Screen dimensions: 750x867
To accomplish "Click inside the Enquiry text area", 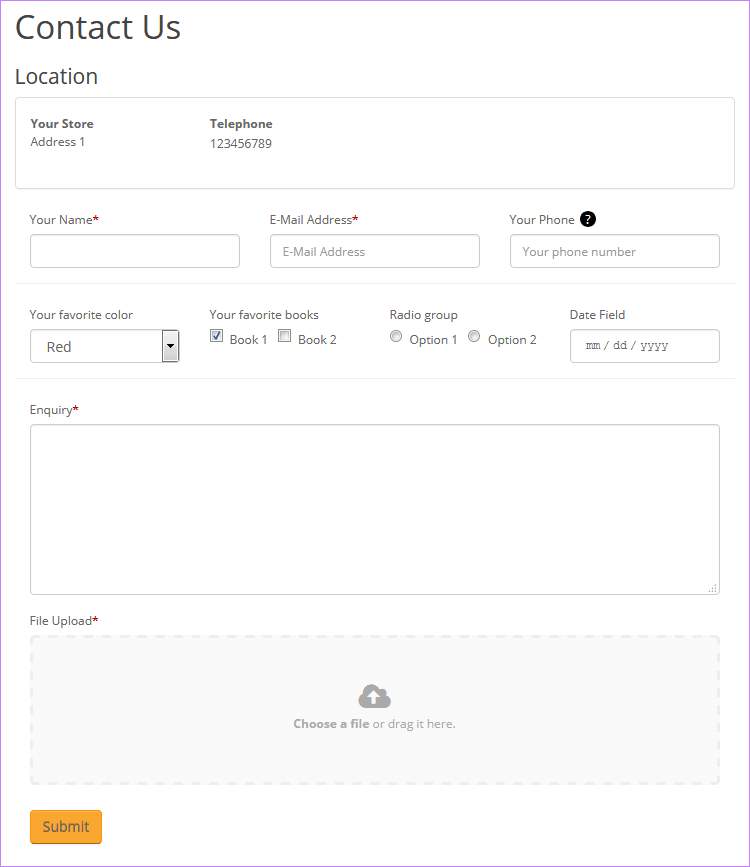I will [x=375, y=509].
